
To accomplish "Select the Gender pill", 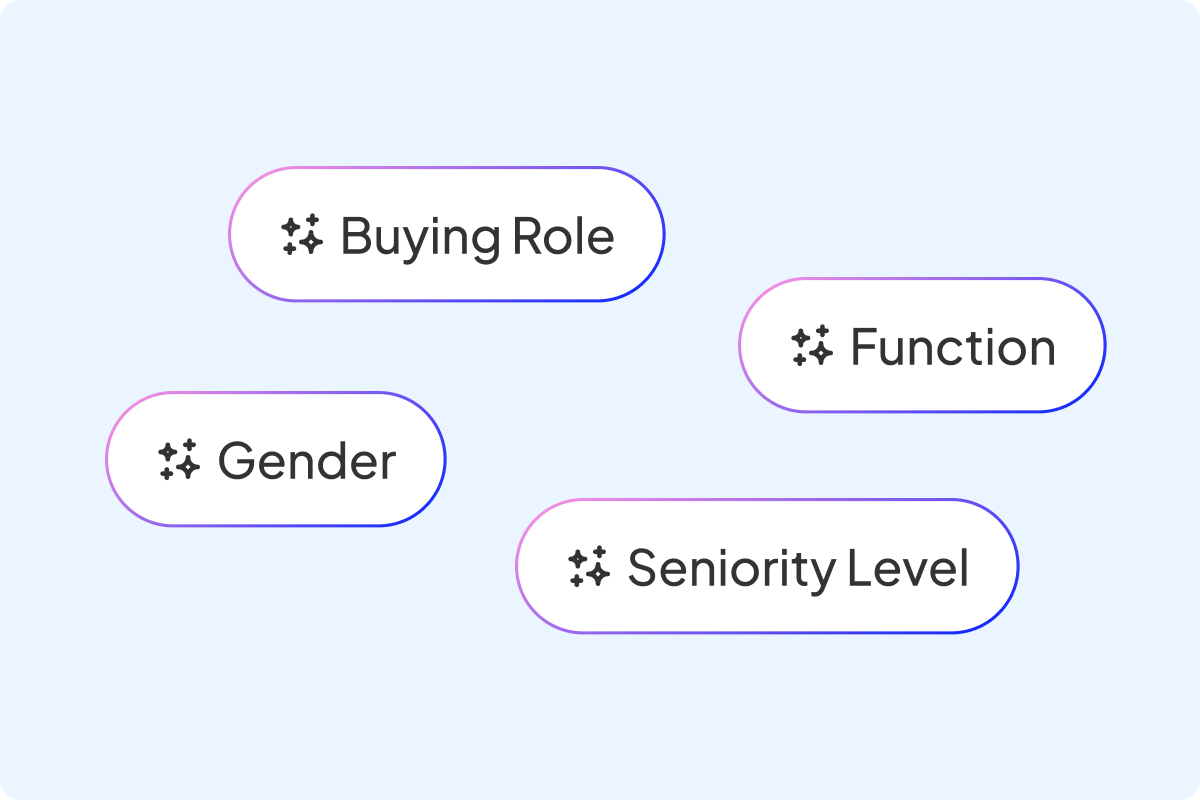I will (x=275, y=459).
